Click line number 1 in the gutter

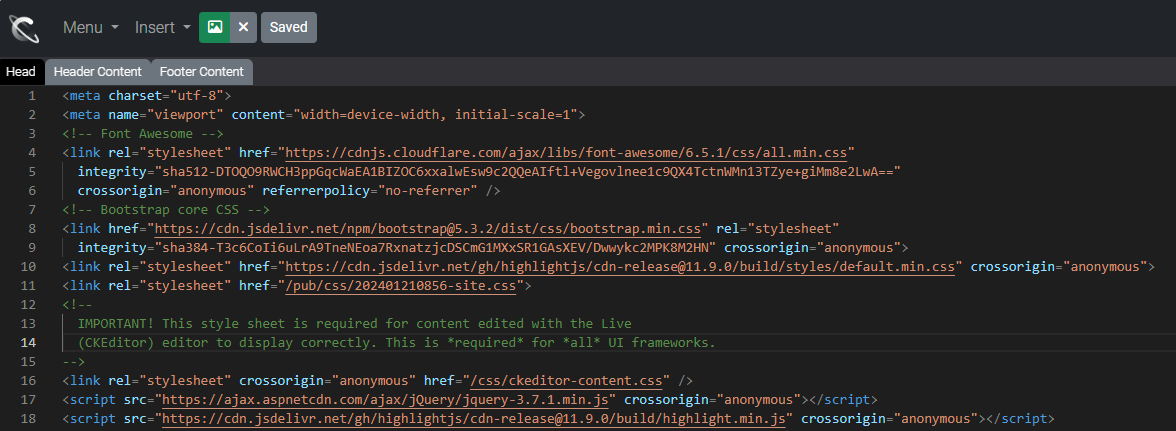[x=32, y=96]
